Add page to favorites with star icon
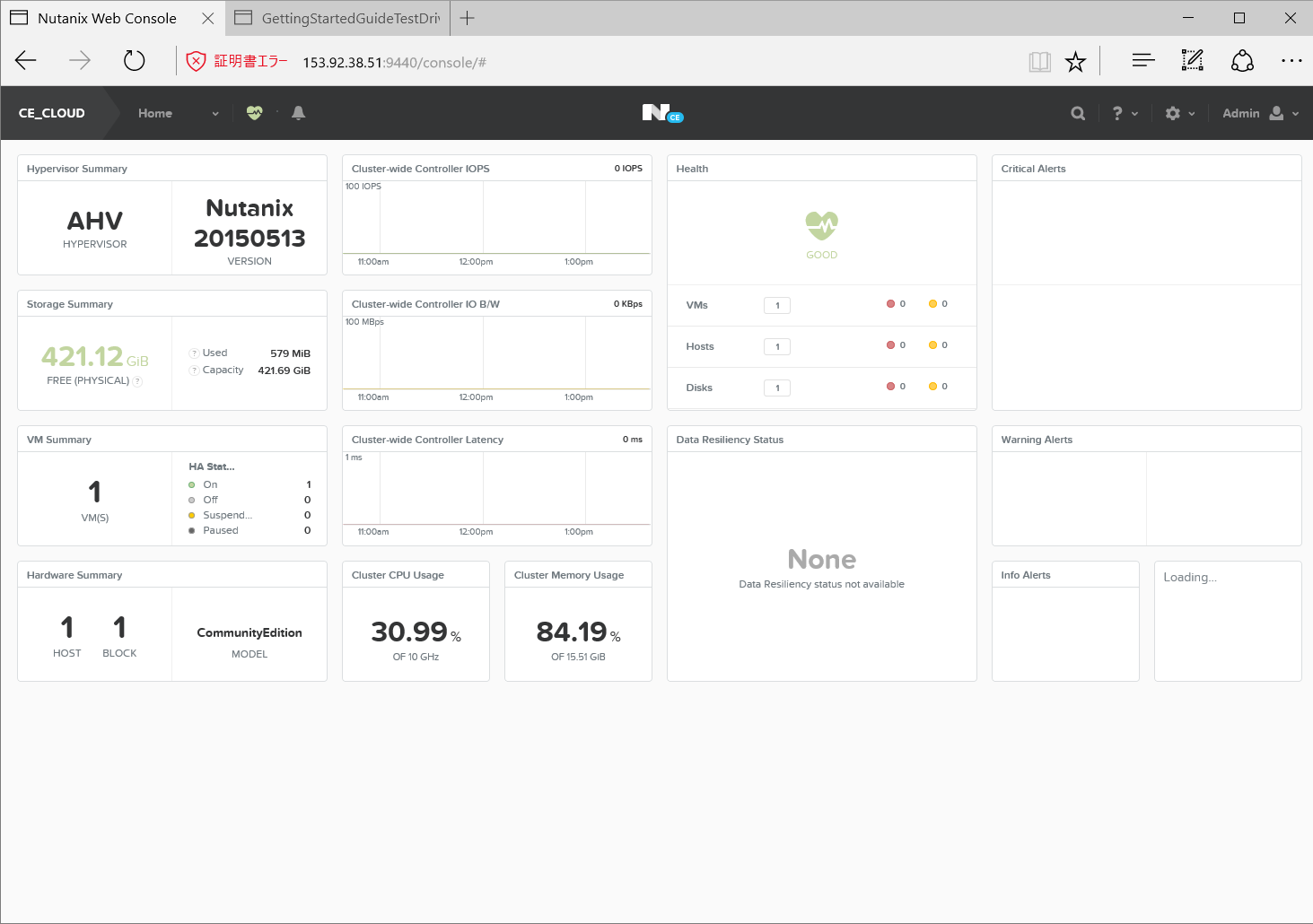1313x924 pixels. point(1075,61)
